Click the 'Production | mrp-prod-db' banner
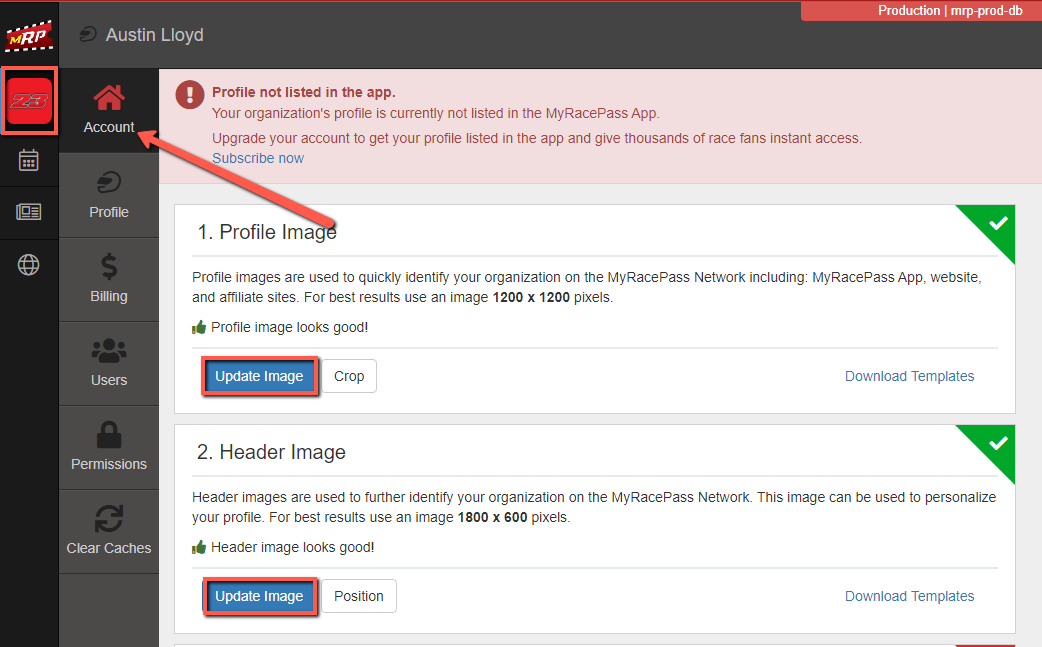The height and width of the screenshot is (647, 1042). 921,11
